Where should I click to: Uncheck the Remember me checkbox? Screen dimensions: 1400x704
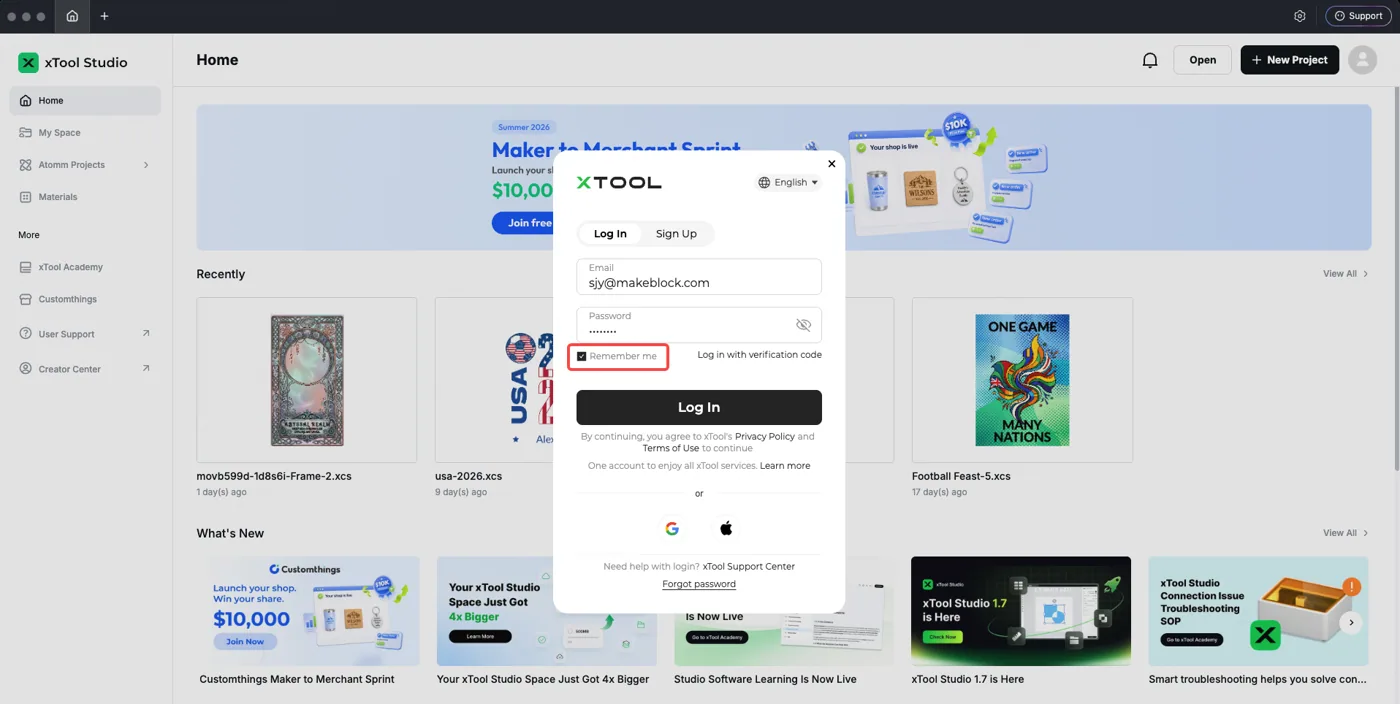pos(582,356)
